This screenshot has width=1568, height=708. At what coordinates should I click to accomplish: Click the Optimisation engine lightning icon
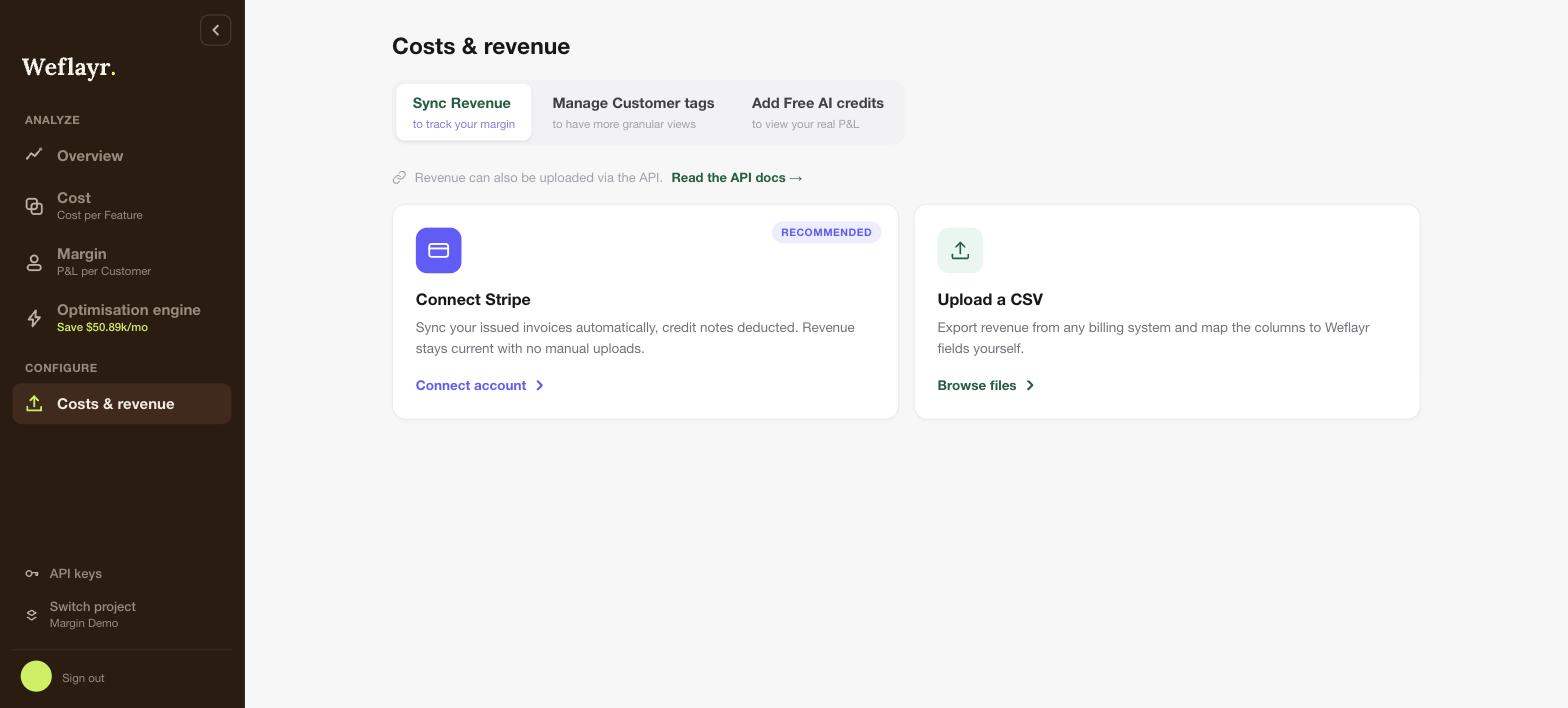point(34,318)
